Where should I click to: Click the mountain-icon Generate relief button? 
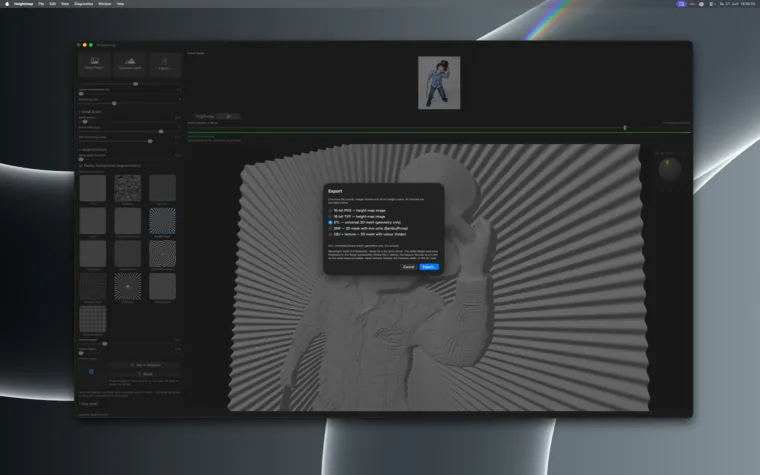[x=130, y=64]
